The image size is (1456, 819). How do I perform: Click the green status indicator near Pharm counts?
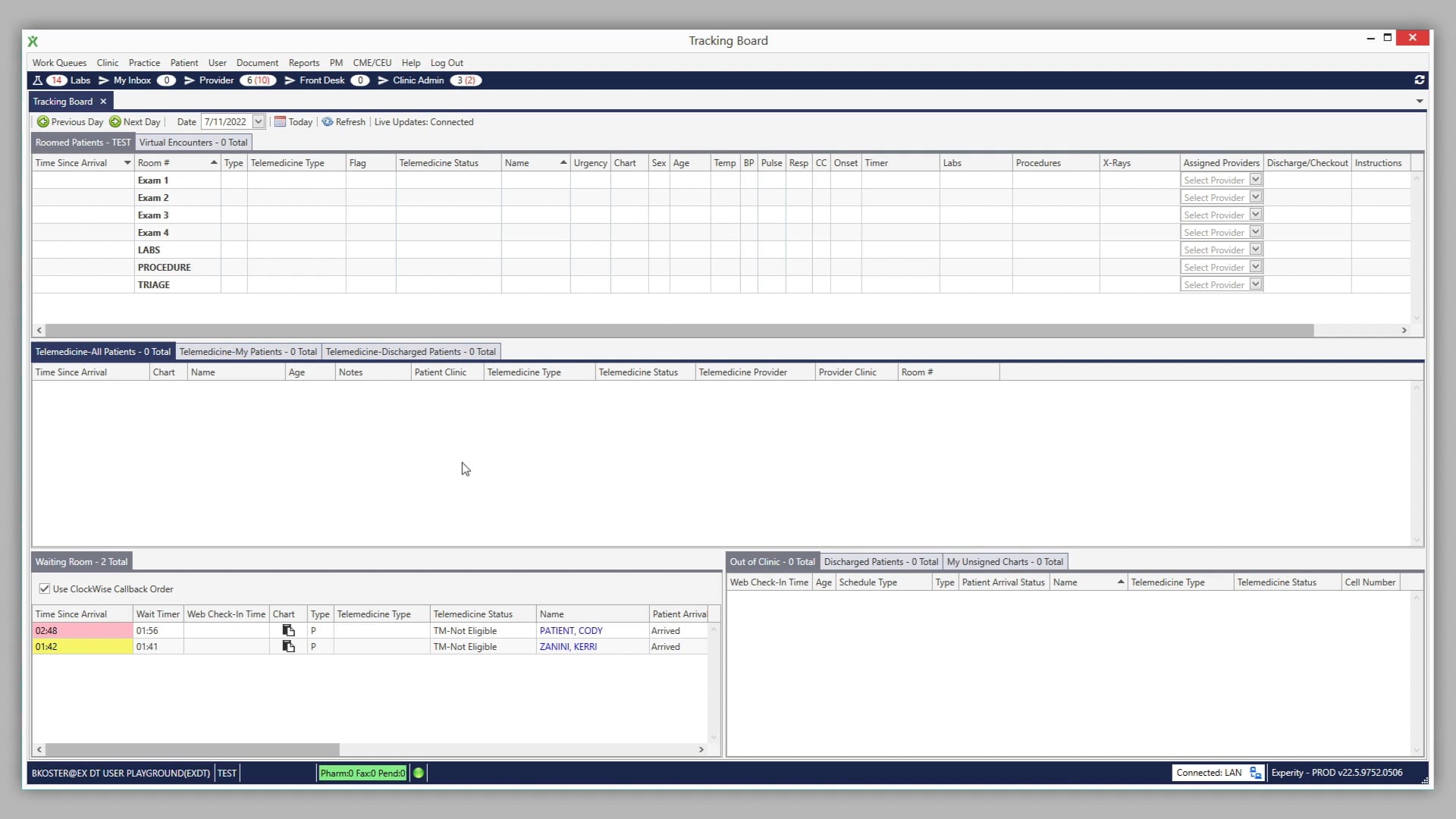point(419,773)
